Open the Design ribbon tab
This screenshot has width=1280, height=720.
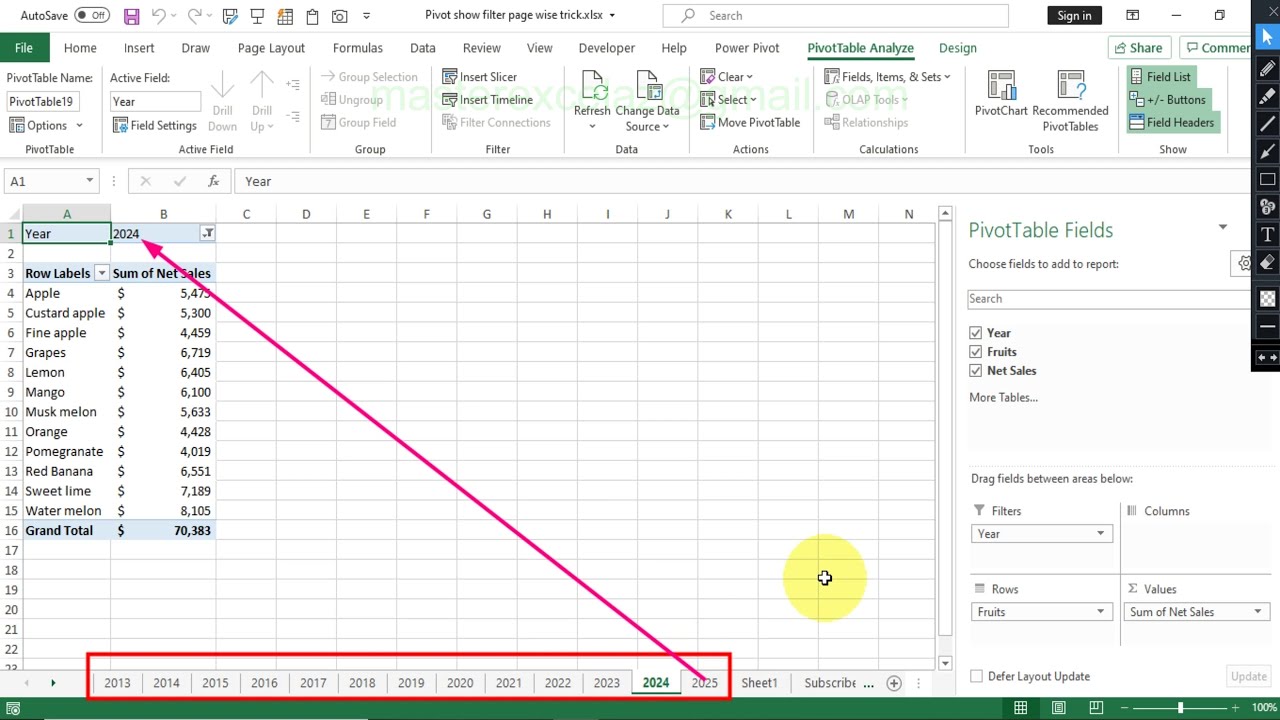(958, 48)
